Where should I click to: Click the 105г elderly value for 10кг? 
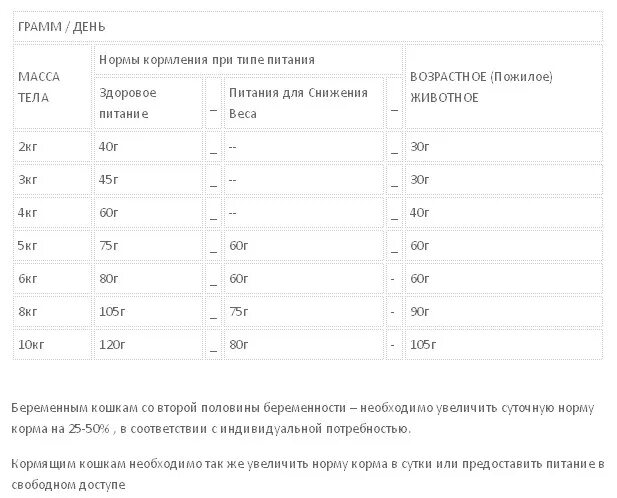coord(504,345)
